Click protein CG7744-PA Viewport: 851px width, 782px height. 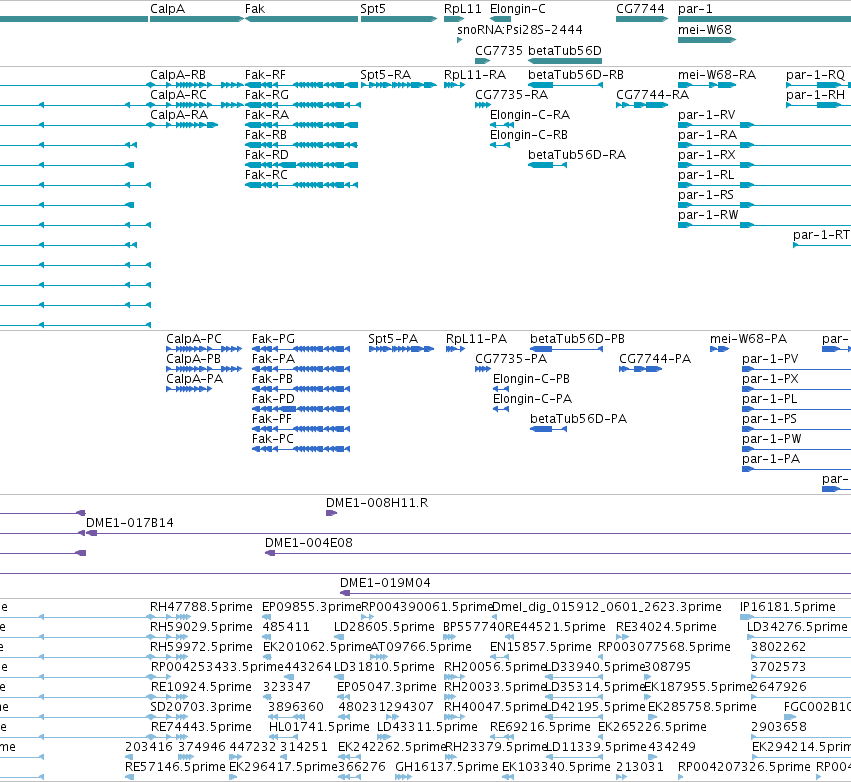(x=640, y=369)
